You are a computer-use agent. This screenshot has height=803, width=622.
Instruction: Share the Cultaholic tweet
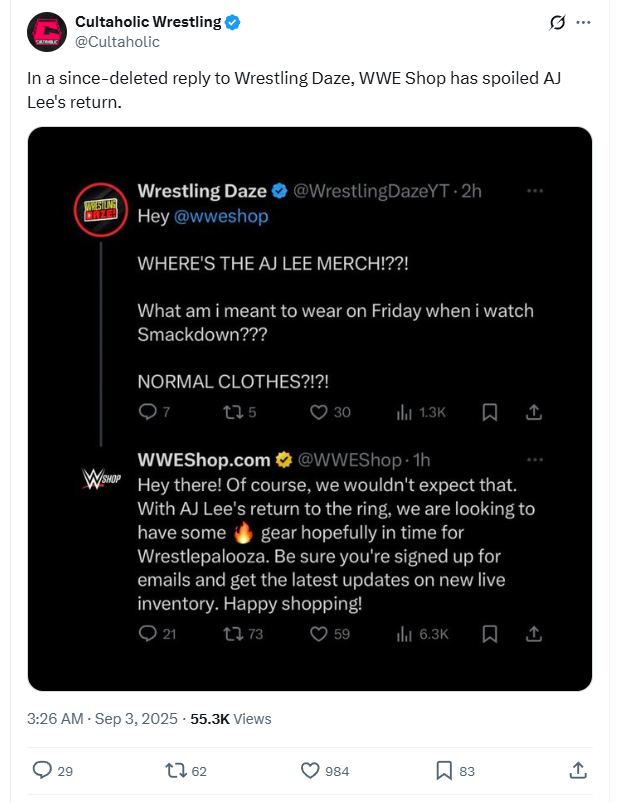(577, 770)
